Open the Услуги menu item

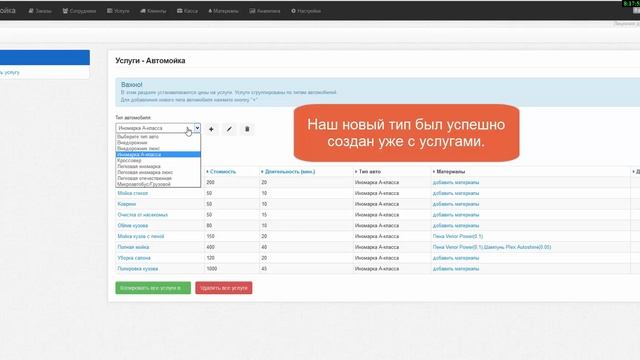(x=118, y=11)
